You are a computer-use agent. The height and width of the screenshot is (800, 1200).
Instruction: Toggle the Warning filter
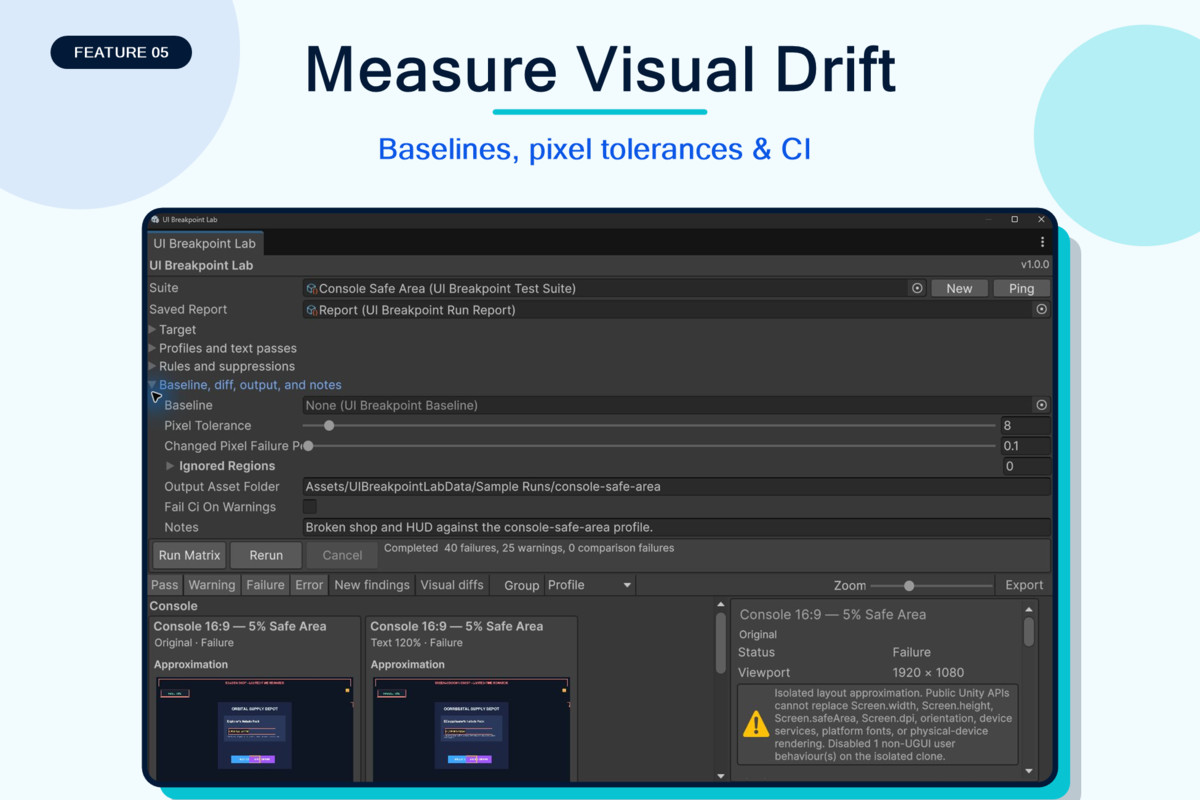pos(212,585)
